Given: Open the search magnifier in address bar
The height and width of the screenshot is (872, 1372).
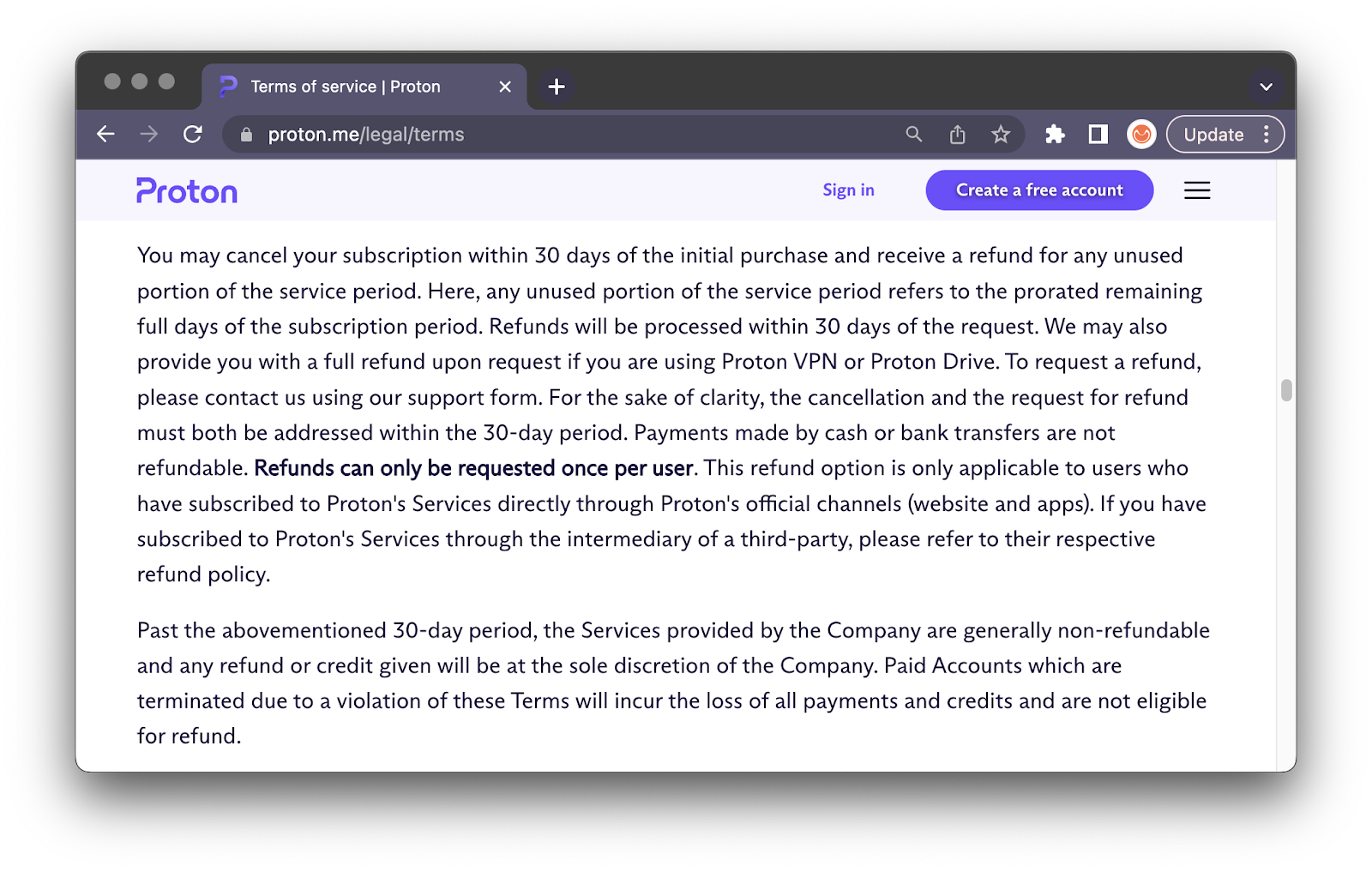Looking at the screenshot, I should (914, 135).
